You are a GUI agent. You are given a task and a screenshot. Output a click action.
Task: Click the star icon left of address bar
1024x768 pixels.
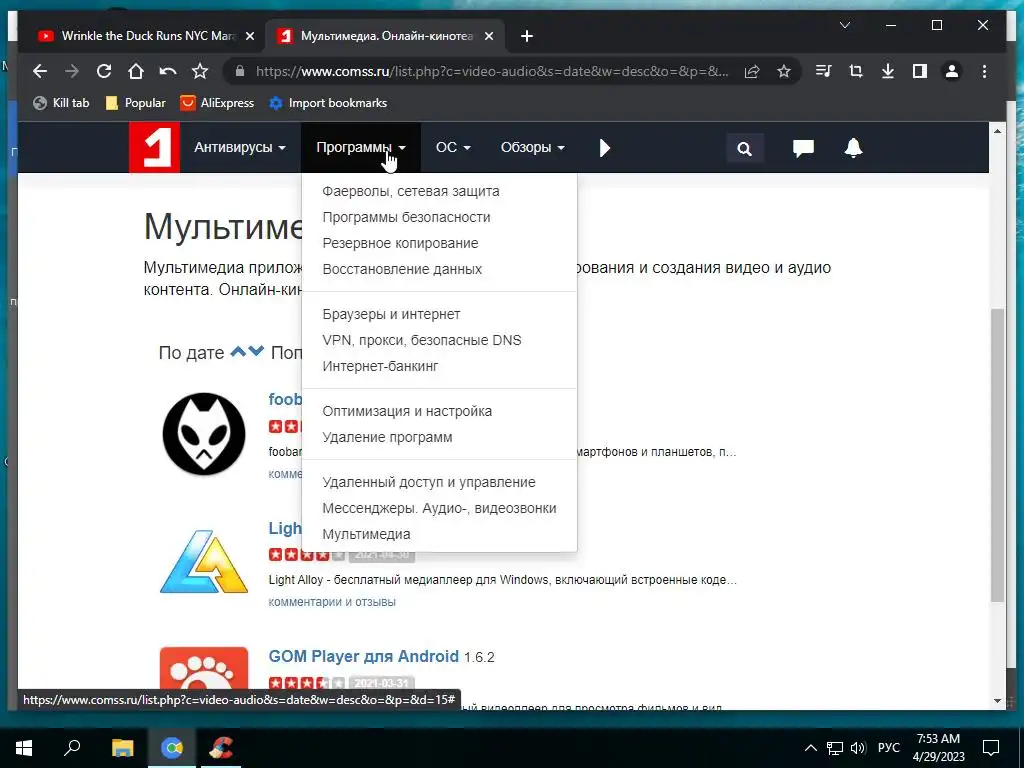click(x=200, y=71)
